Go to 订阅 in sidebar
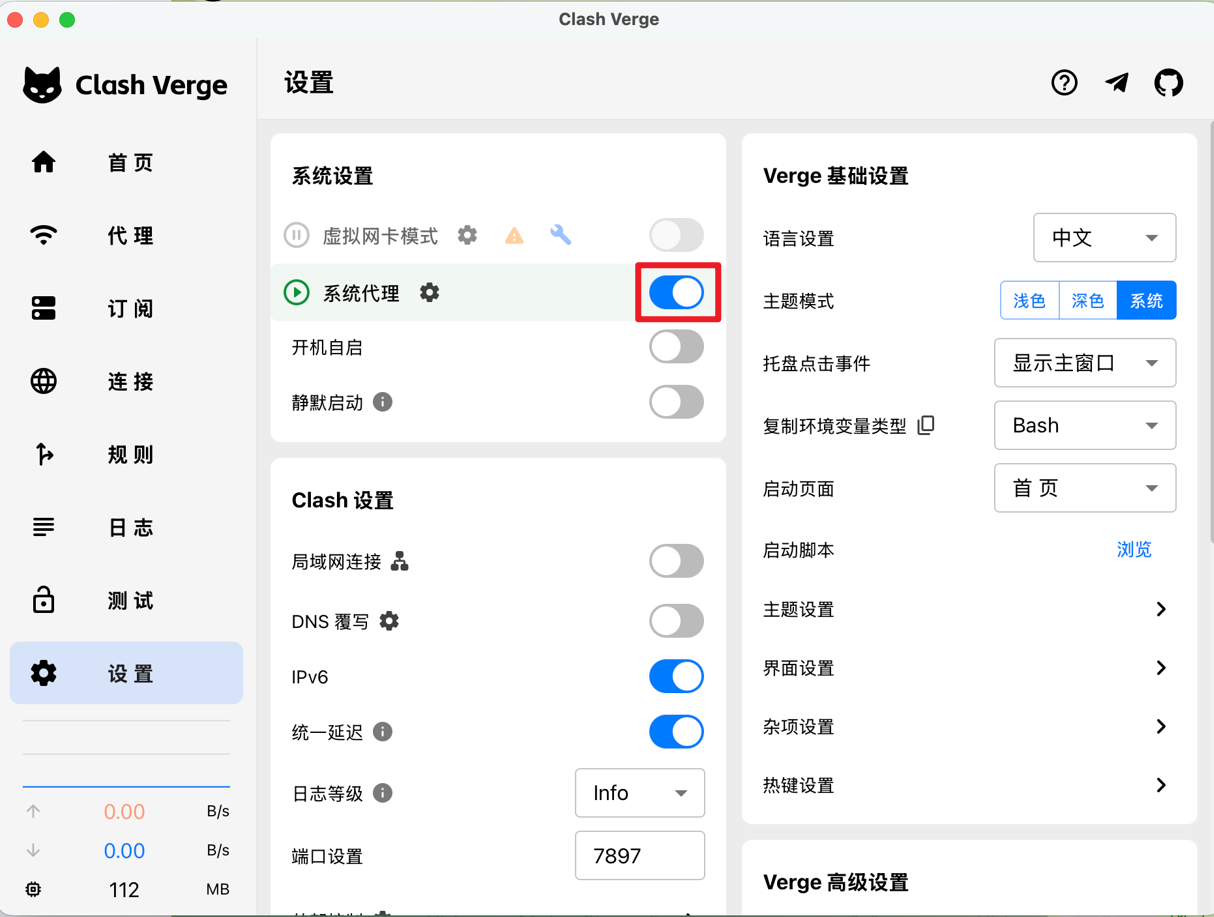This screenshot has width=1214, height=917. (126, 308)
